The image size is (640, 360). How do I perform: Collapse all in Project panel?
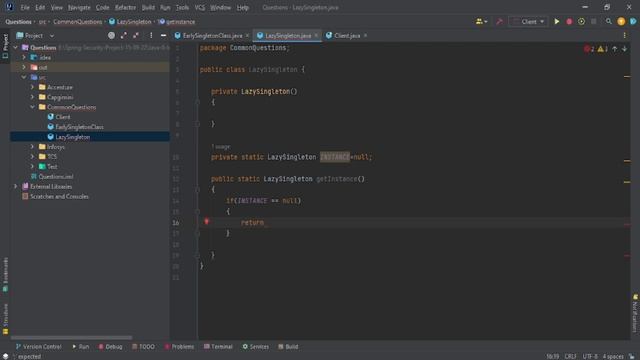point(136,36)
